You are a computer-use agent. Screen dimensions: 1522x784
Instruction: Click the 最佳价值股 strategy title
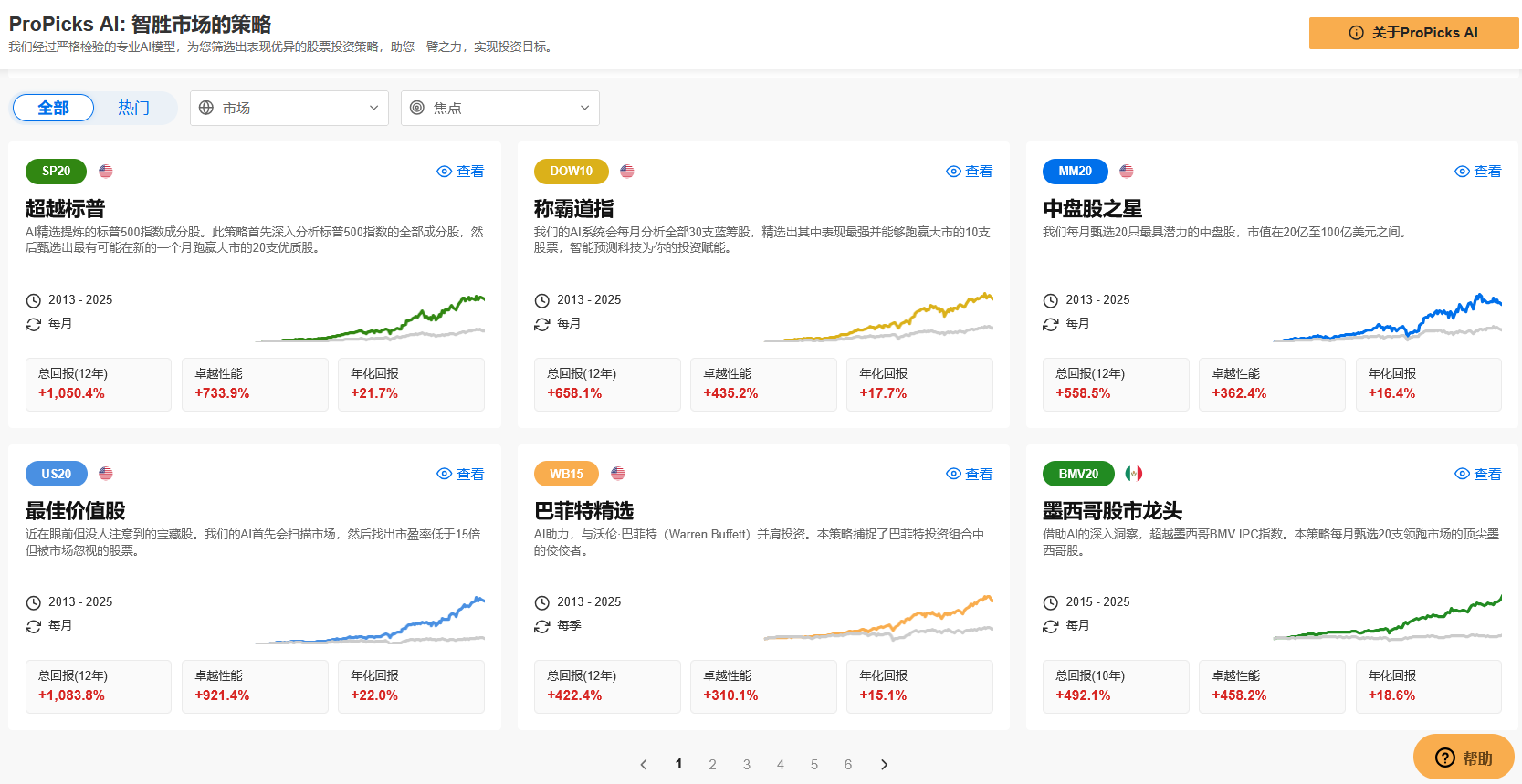point(76,511)
